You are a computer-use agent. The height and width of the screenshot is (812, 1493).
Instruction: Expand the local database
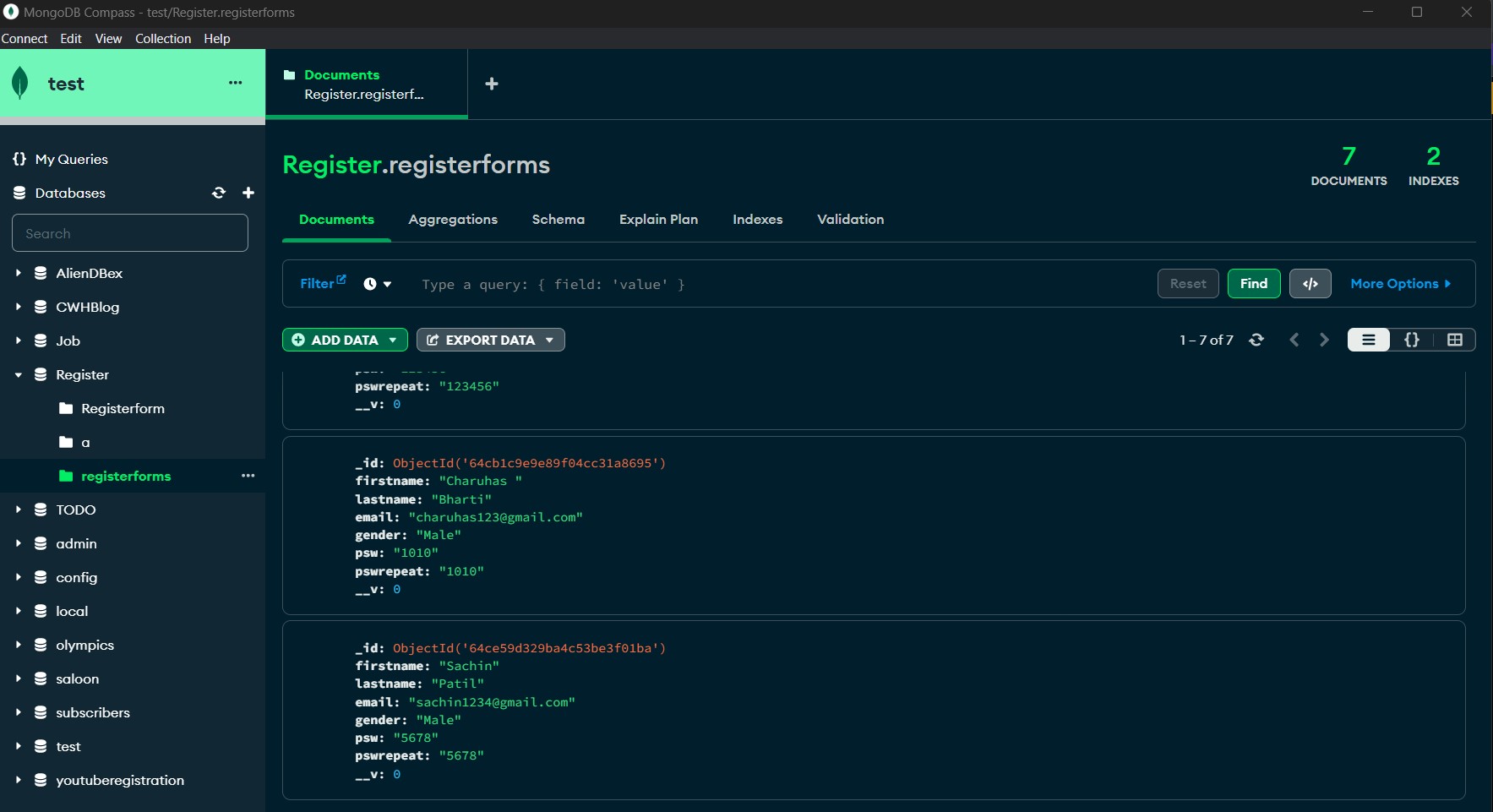18,611
